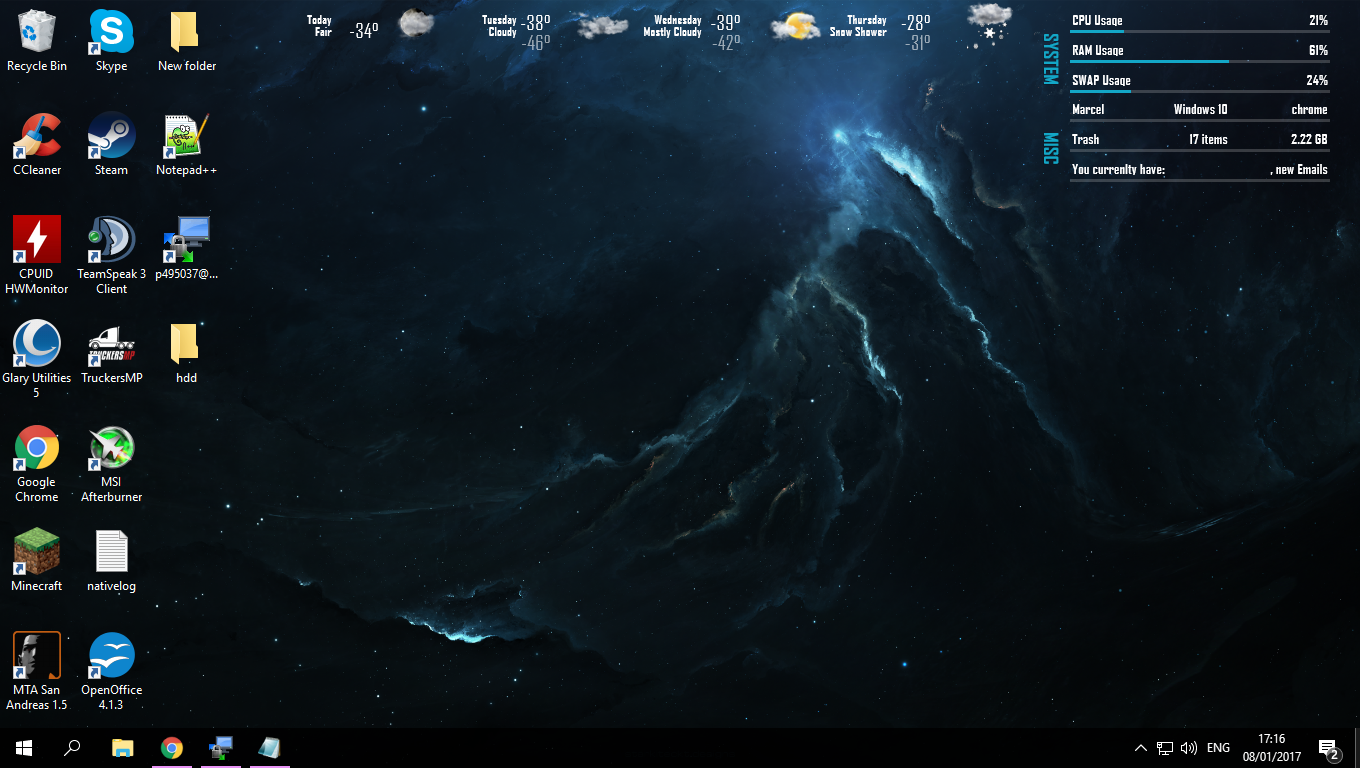This screenshot has width=1360, height=768.
Task: Open Google Chrome desktop shortcut
Action: pos(37,464)
